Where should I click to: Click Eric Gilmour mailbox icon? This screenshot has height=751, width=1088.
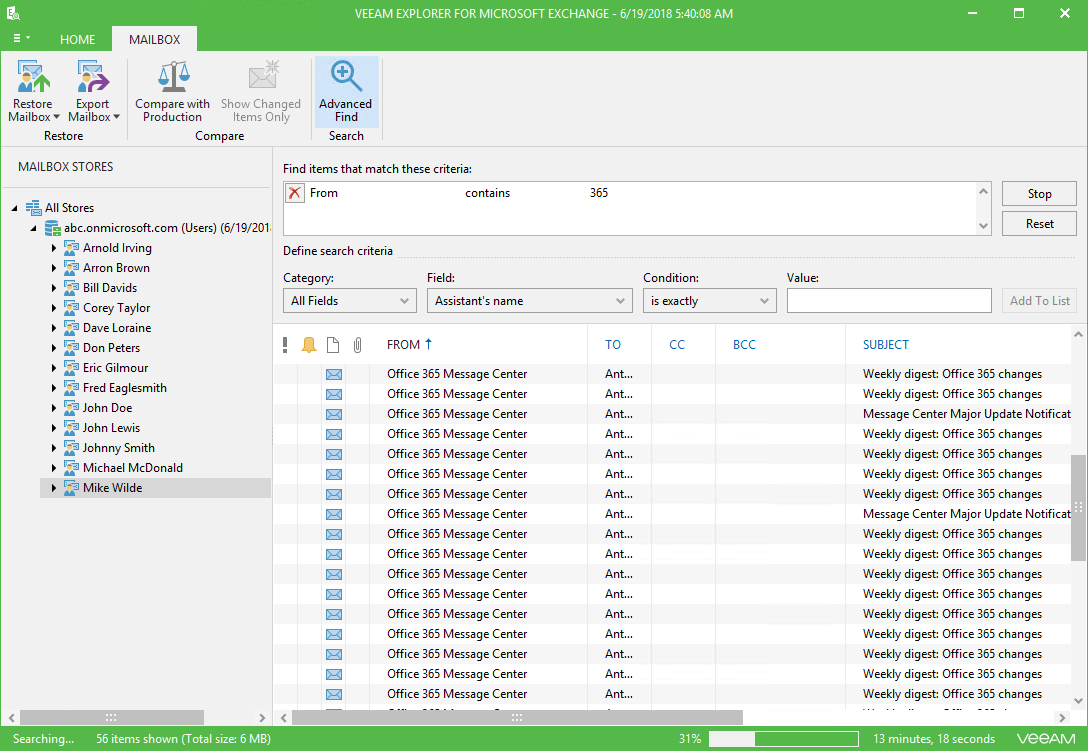[x=71, y=368]
